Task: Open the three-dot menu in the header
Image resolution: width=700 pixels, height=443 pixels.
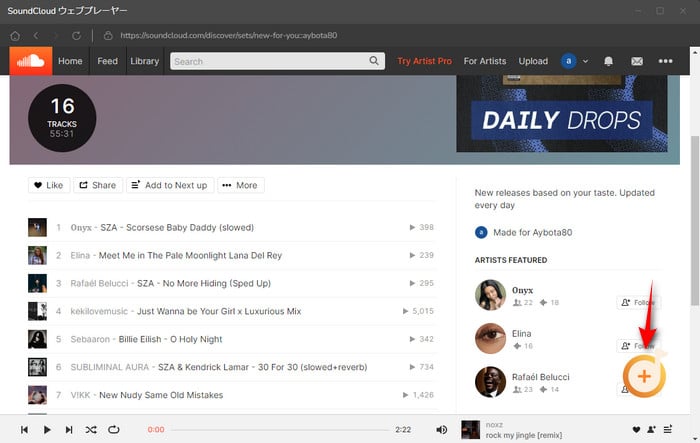Action: tap(665, 61)
